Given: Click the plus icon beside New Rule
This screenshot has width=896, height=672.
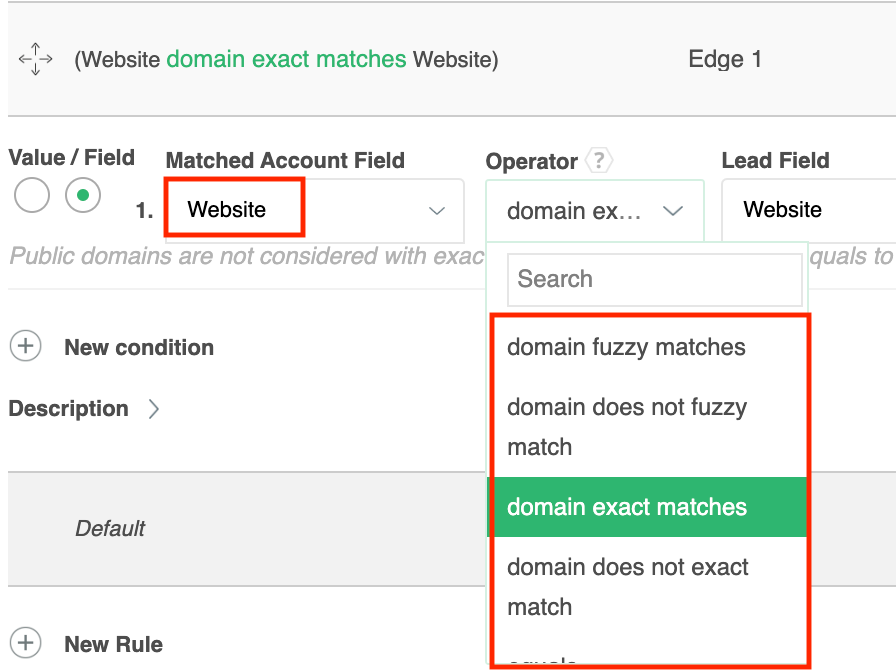Looking at the screenshot, I should [25, 644].
